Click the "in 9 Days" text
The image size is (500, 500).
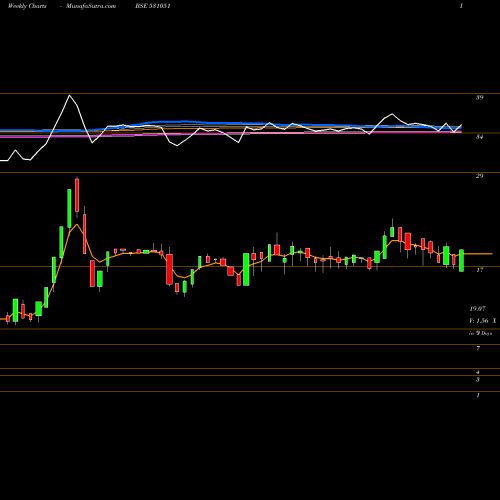481,333
